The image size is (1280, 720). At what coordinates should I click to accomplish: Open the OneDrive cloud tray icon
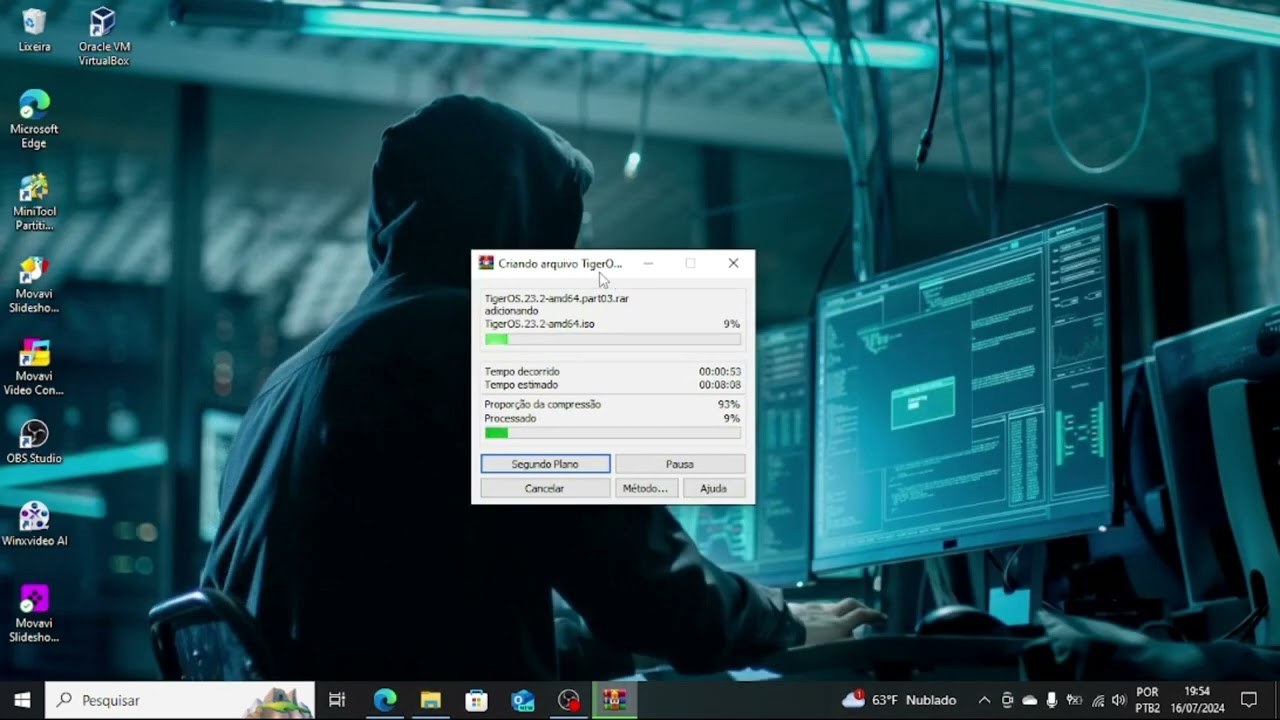(x=1029, y=700)
